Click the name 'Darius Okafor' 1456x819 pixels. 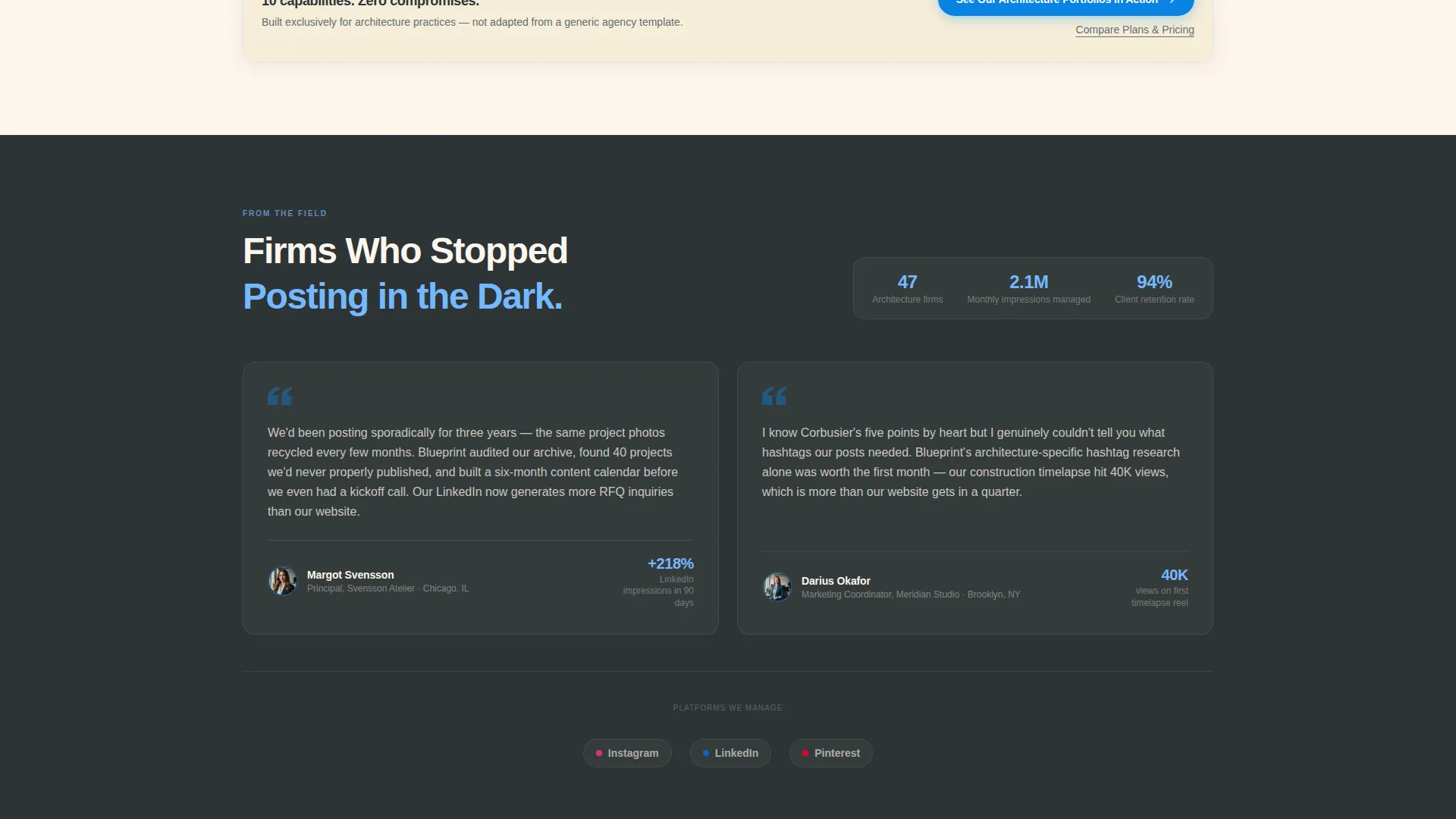coord(836,581)
